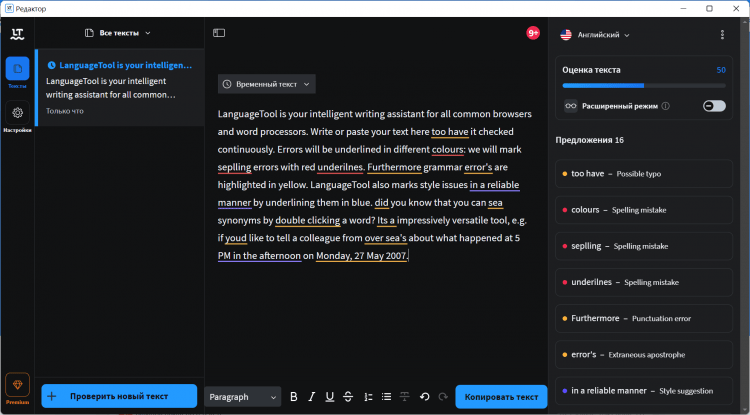The width and height of the screenshot is (750, 415).
Task: Toggle the text list sidebar panel icon
Action: click(219, 33)
